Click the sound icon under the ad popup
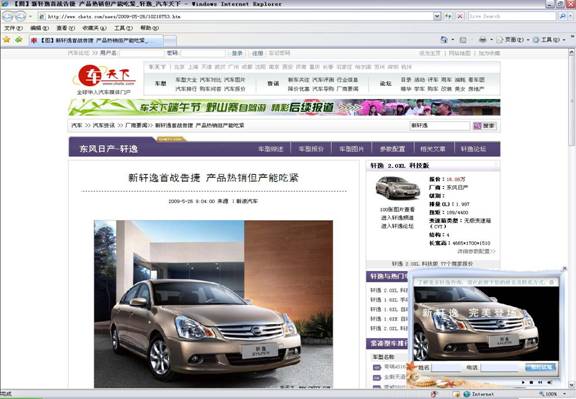This screenshot has width=576, height=399. tap(549, 382)
